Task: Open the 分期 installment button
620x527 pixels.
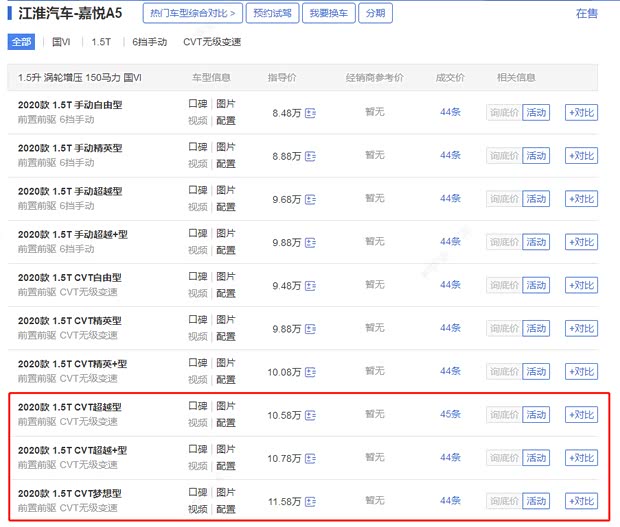Action: point(375,13)
